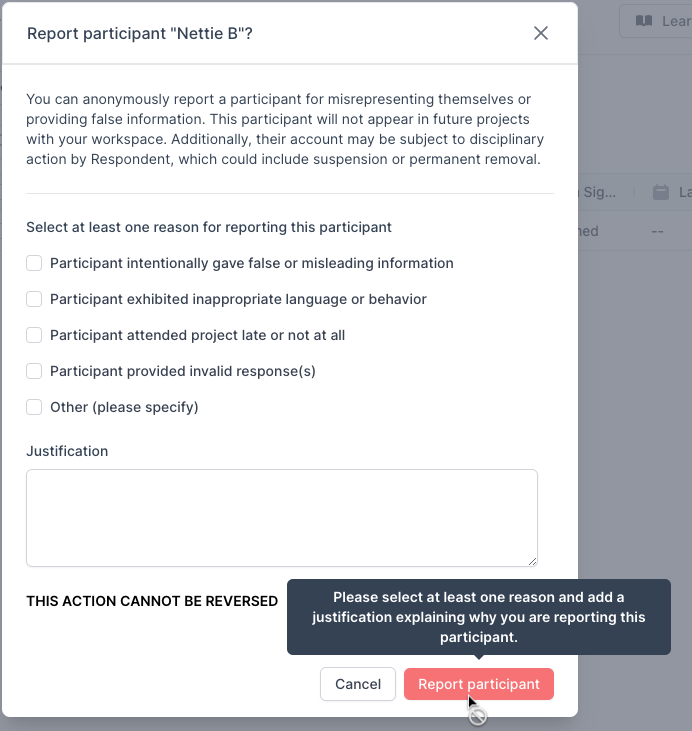Screen dimensions: 692x731
Task: Check the "Other (please specify)" box
Action: tap(34, 407)
